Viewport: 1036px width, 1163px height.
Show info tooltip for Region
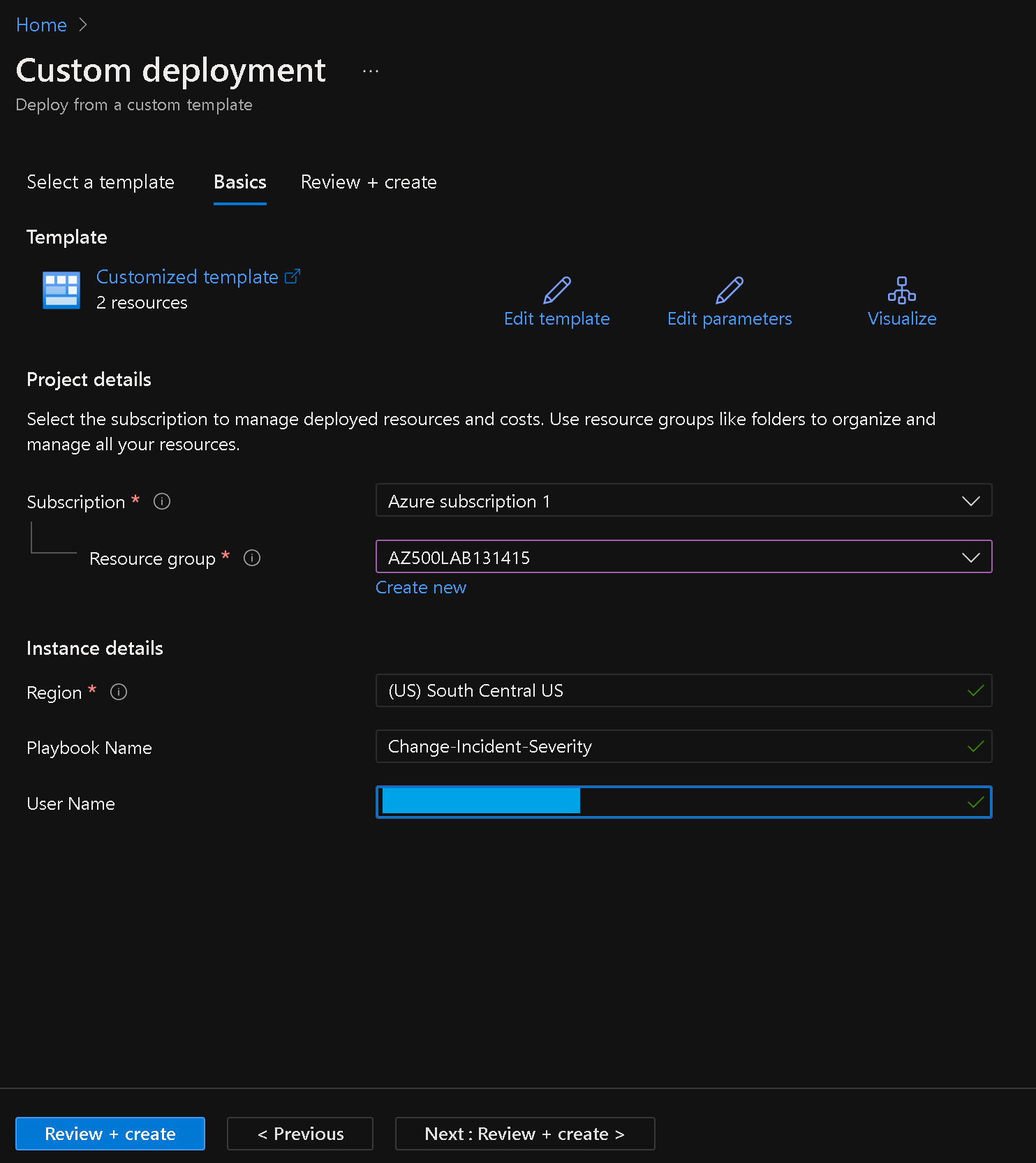[x=119, y=692]
